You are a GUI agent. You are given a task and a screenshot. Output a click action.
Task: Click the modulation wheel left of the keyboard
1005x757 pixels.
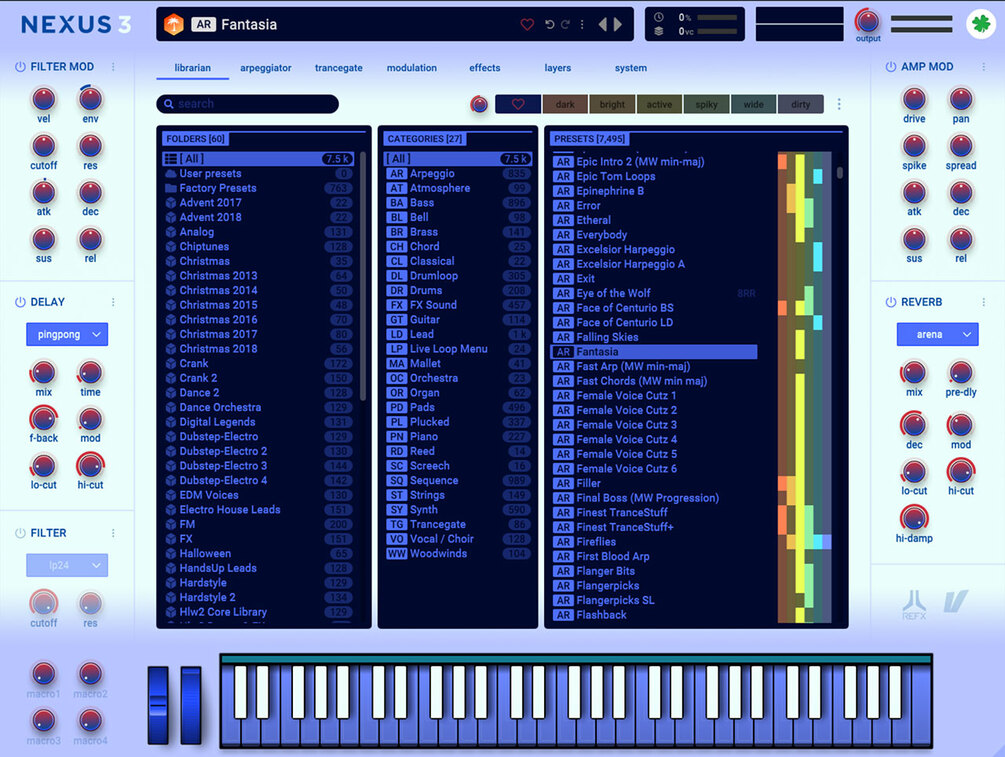tap(190, 705)
